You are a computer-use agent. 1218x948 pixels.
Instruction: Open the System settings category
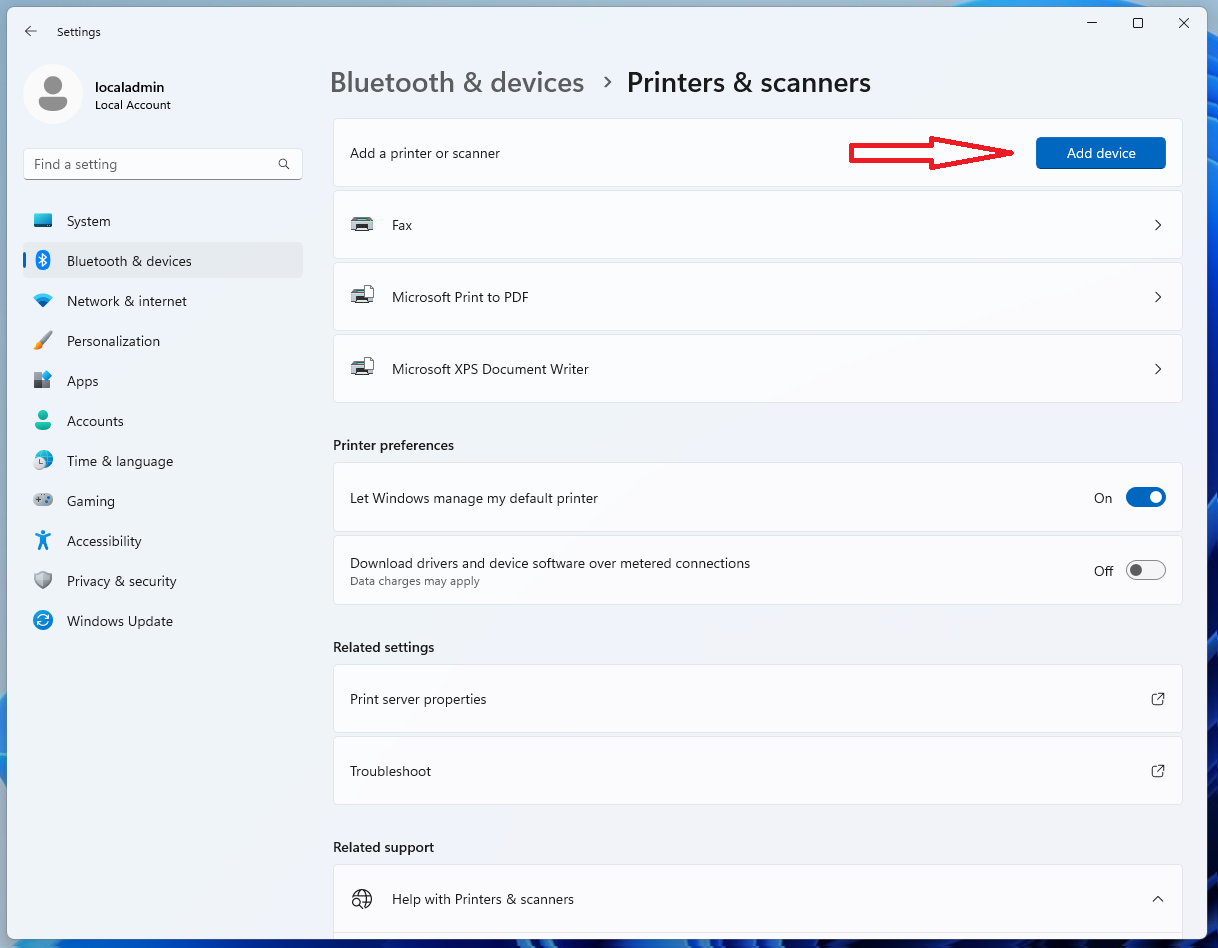pos(89,221)
